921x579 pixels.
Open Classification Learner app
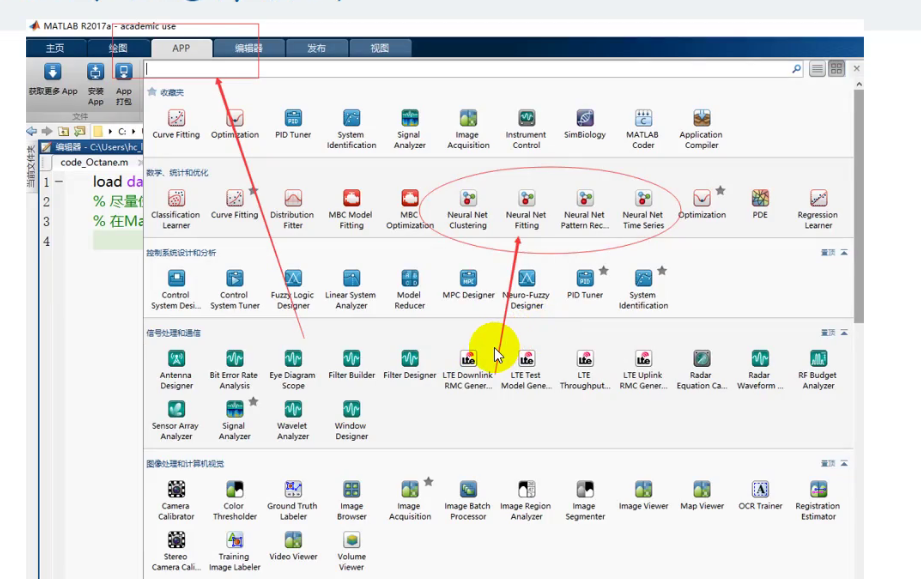[x=176, y=210]
